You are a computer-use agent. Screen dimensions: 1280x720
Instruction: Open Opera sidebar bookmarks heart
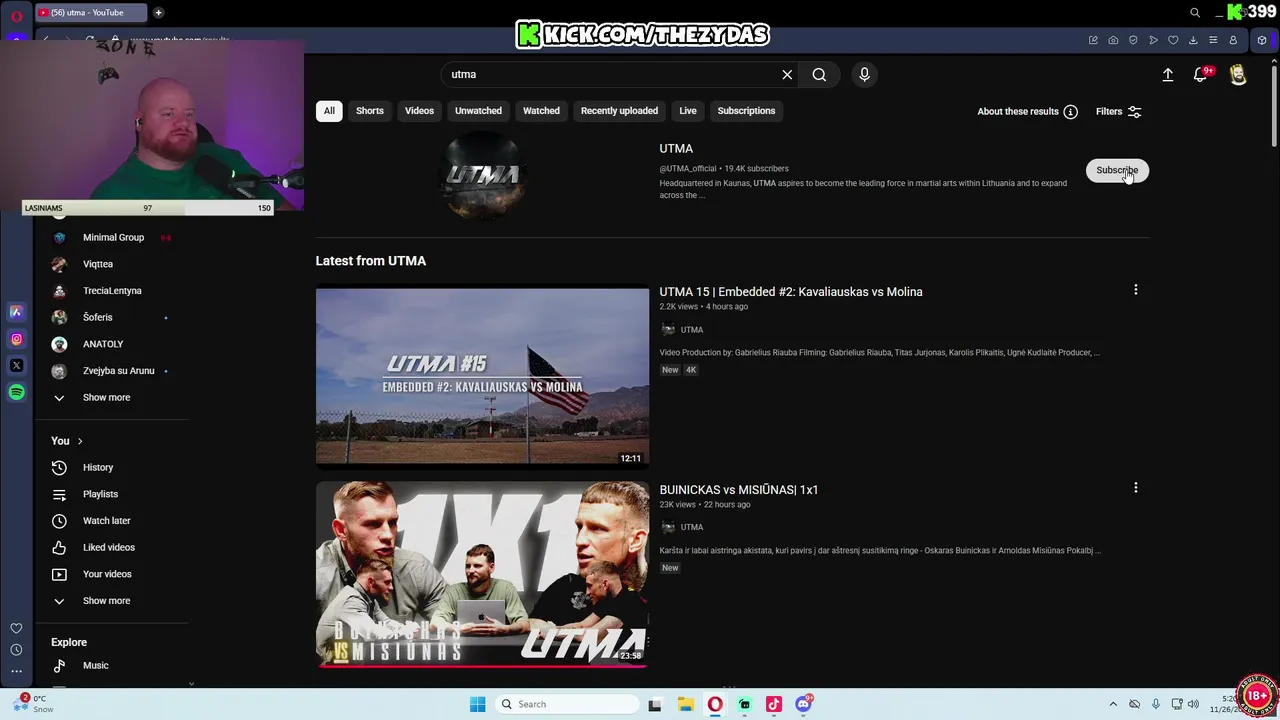16,628
